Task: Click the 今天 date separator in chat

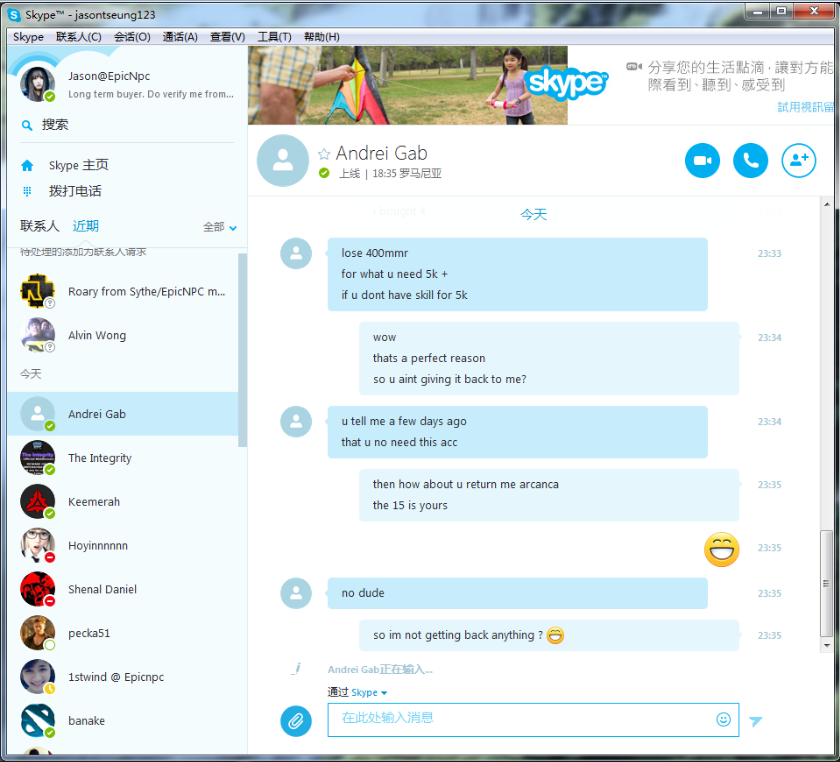Action: (x=534, y=215)
